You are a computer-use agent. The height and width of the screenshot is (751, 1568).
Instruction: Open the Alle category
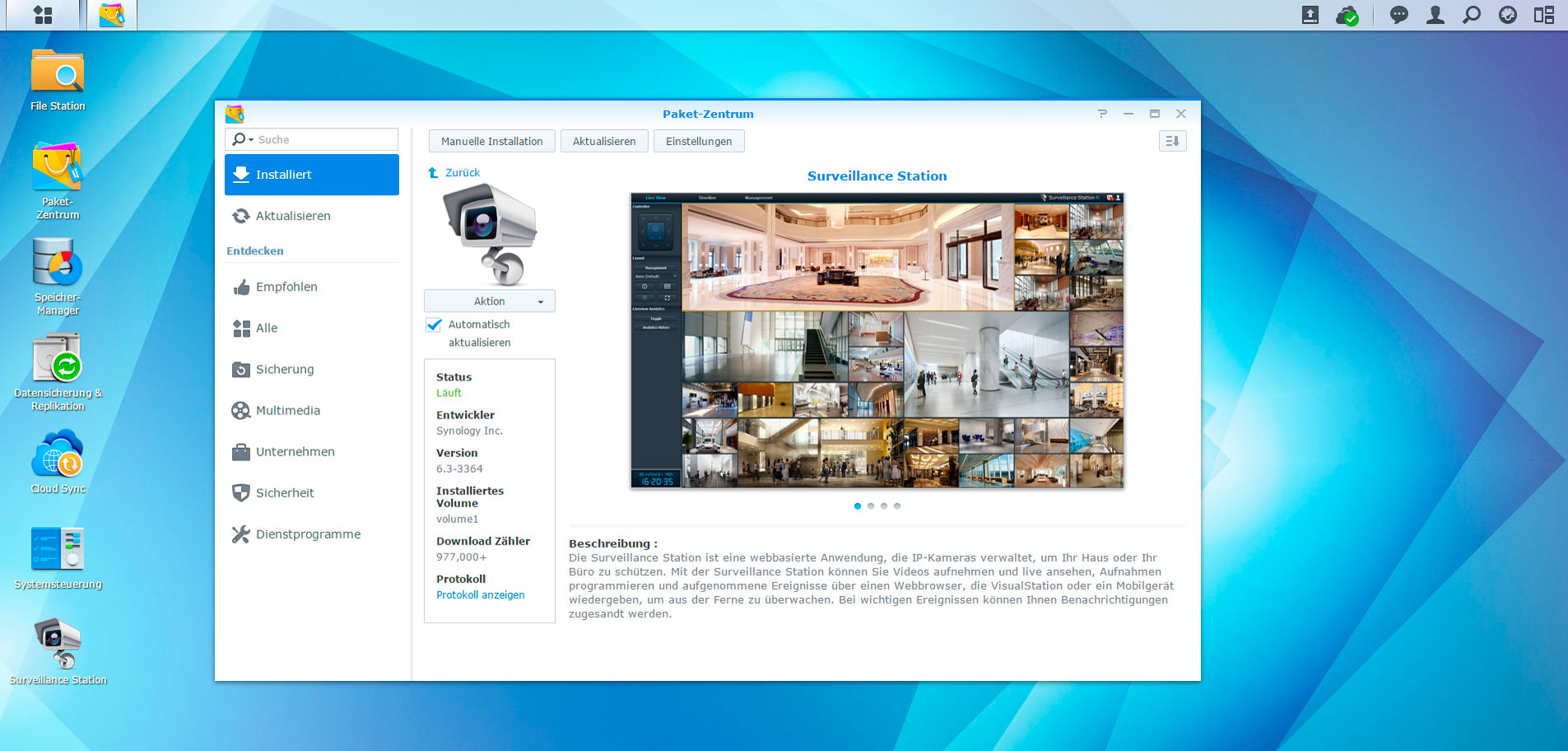pos(312,328)
